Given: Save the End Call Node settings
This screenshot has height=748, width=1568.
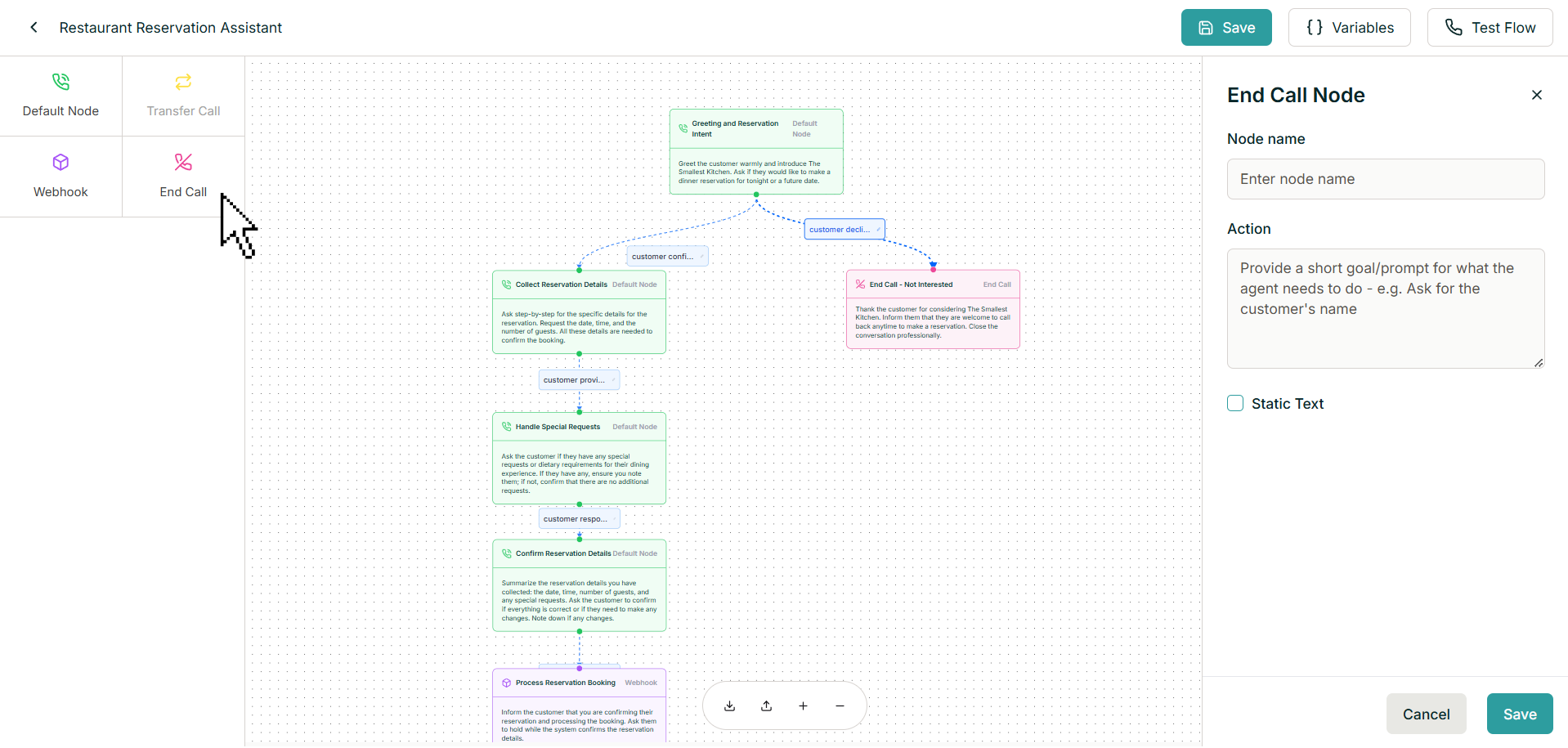Looking at the screenshot, I should (1520, 714).
